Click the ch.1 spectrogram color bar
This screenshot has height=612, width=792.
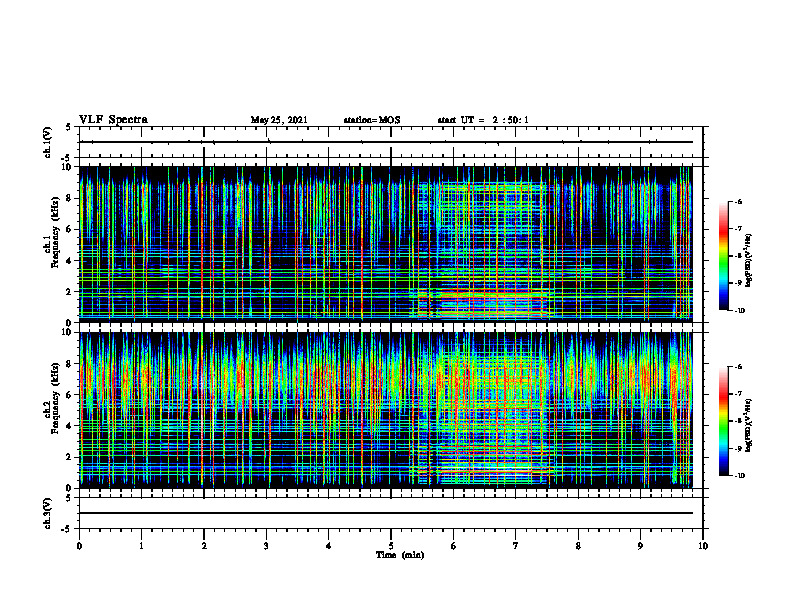(x=724, y=256)
